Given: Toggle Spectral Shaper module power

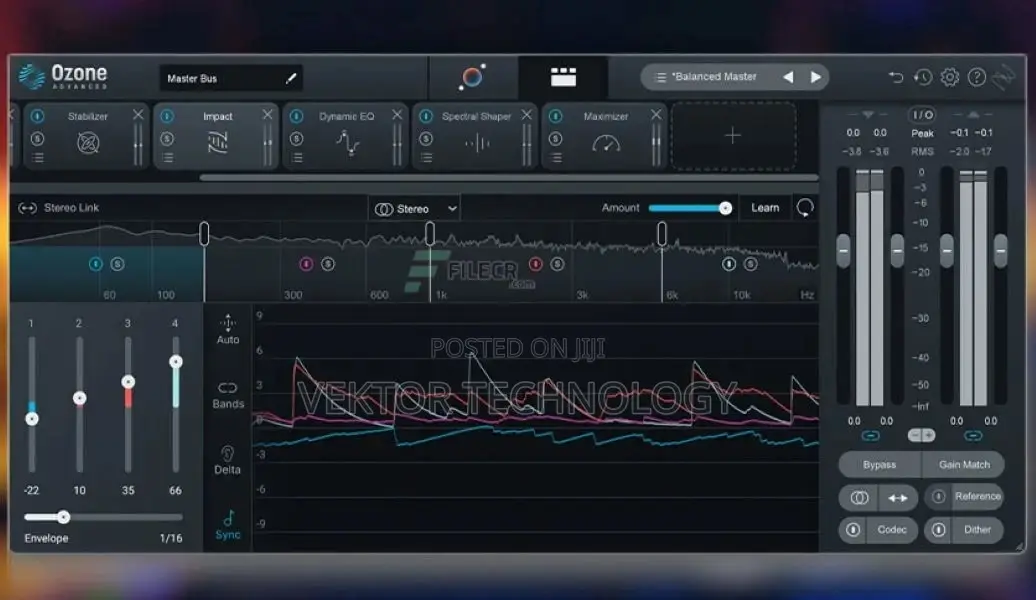Looking at the screenshot, I should click(x=426, y=116).
